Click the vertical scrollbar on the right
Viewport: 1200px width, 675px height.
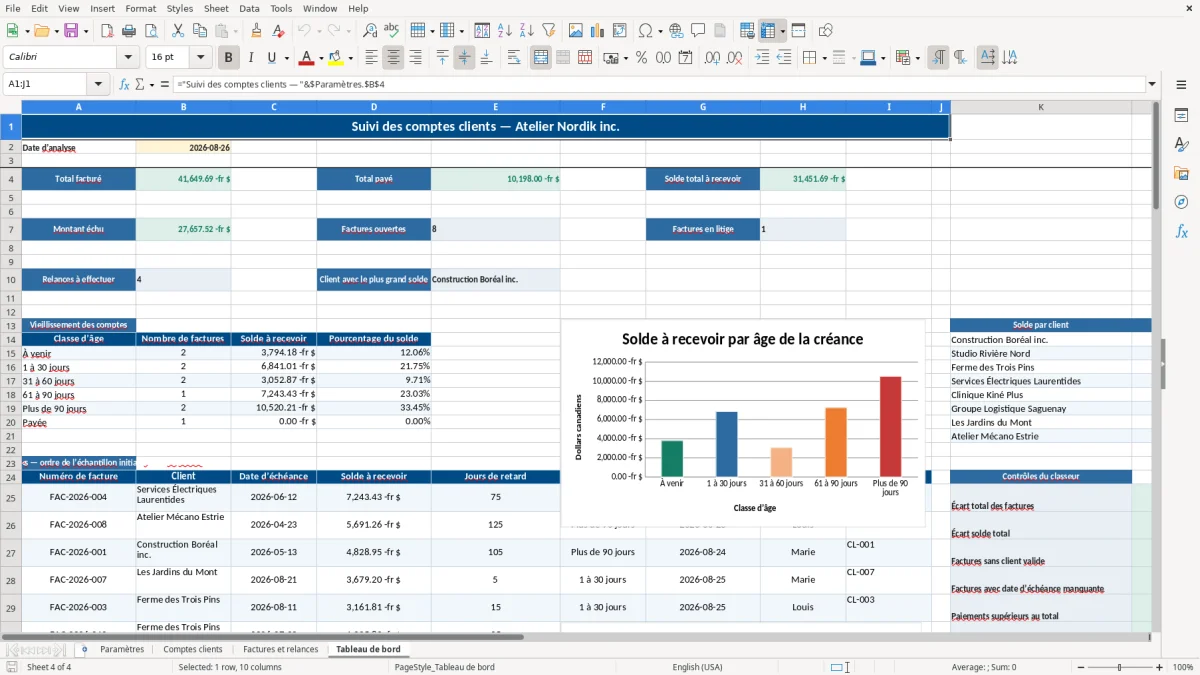(1156, 366)
